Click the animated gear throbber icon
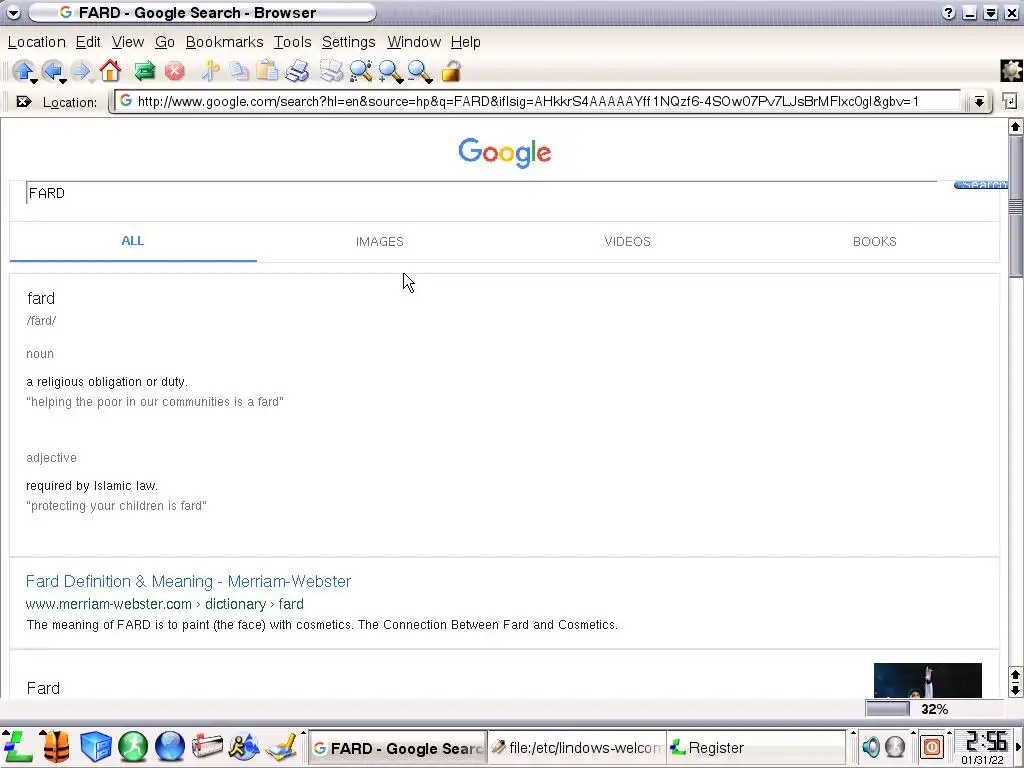1024x768 pixels. [1011, 71]
